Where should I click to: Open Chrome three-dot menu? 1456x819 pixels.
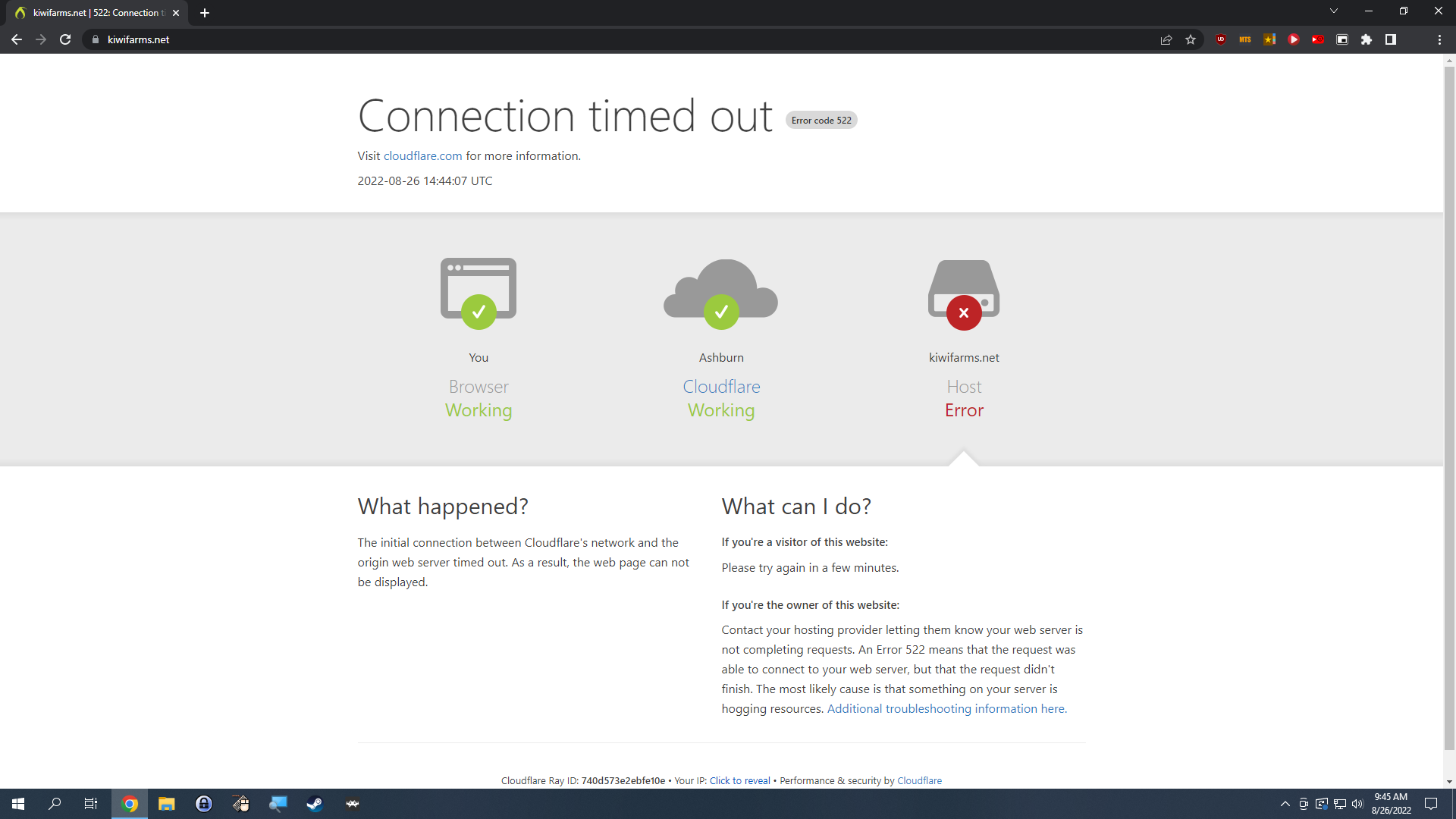pos(1439,39)
